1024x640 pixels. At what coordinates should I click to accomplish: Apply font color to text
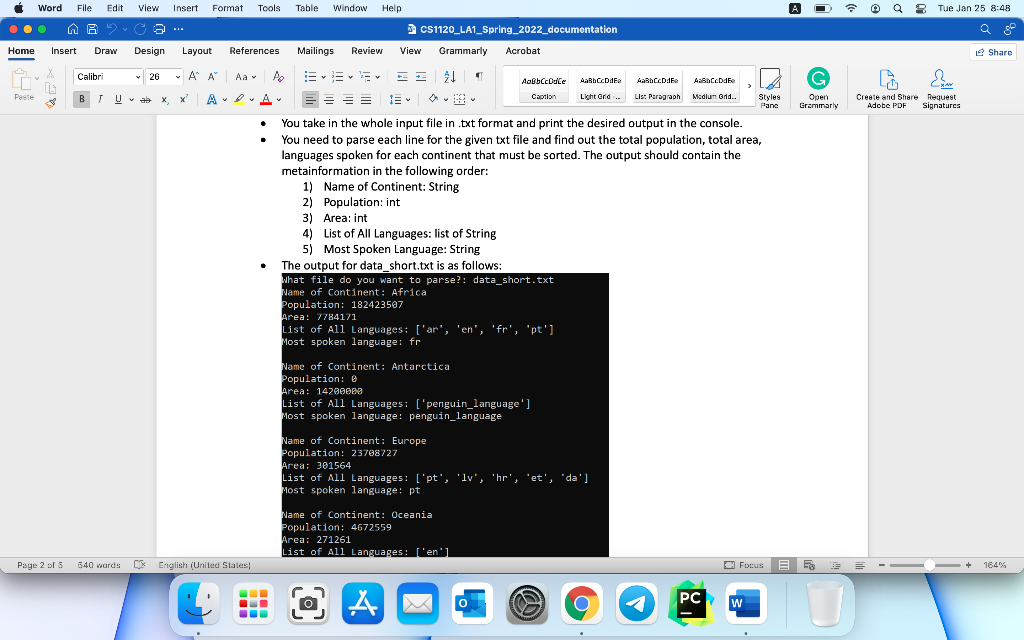[264, 99]
